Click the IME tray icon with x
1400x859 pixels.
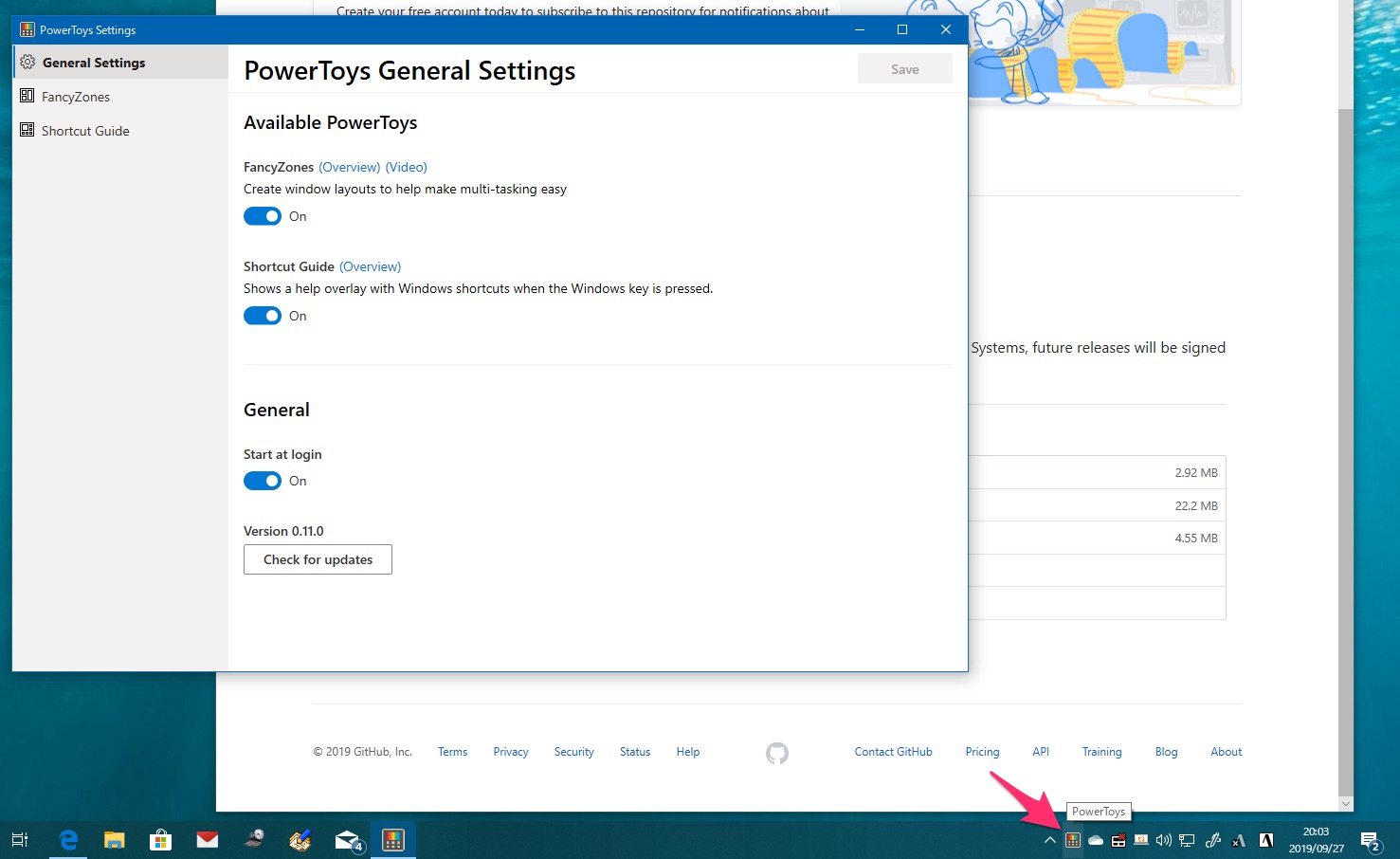pyautogui.click(x=1239, y=840)
